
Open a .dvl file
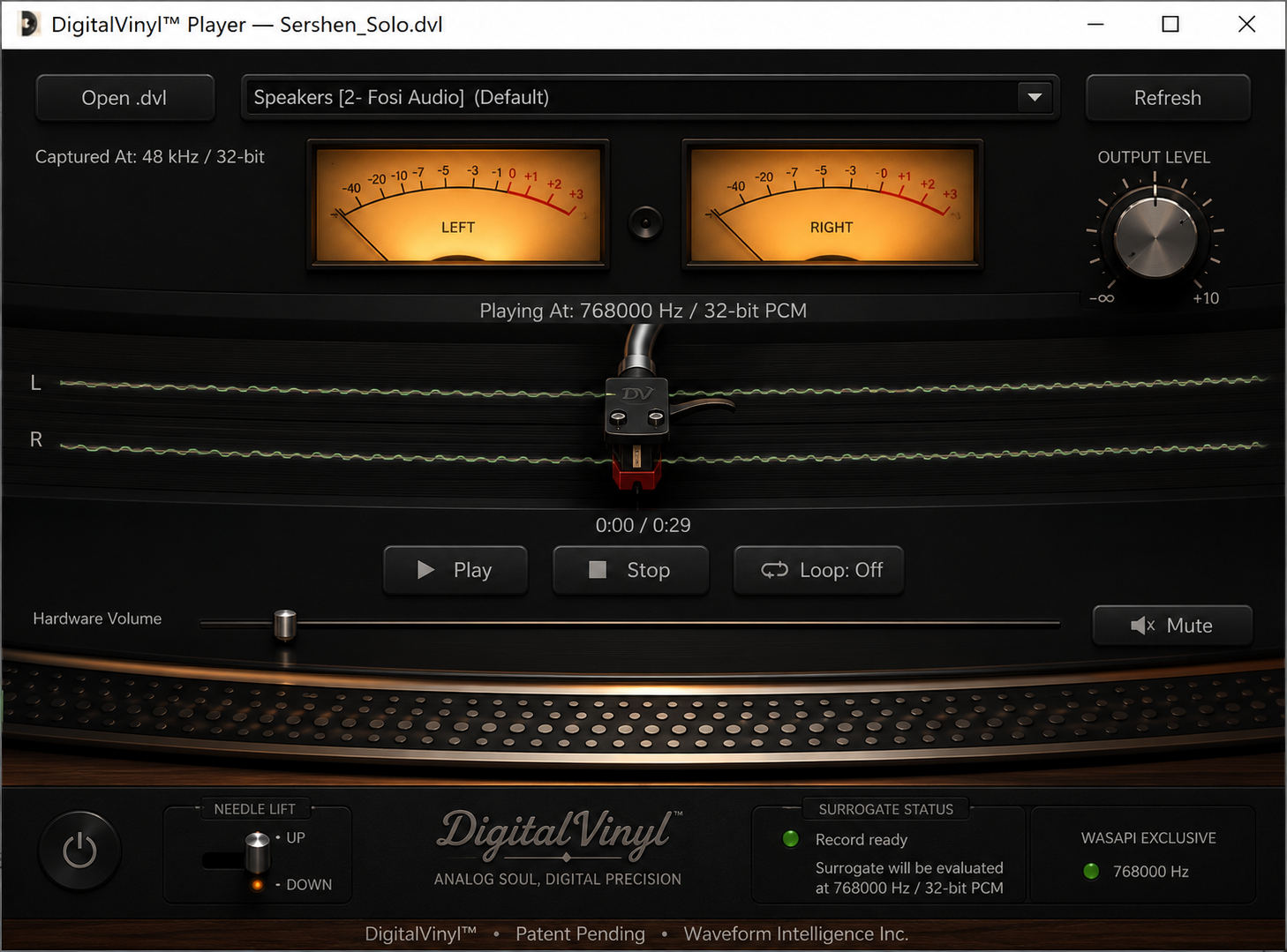pyautogui.click(x=124, y=98)
